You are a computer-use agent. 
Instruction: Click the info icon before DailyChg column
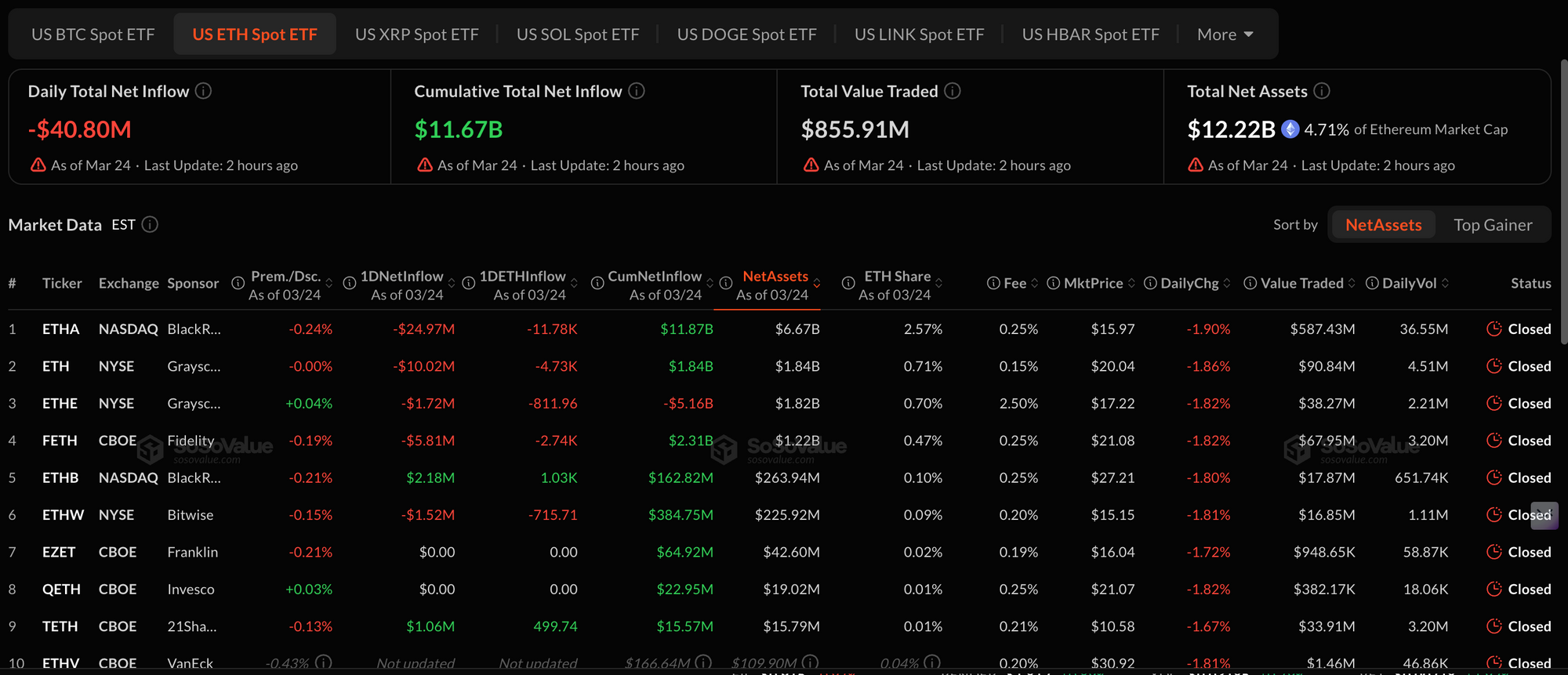click(x=1150, y=283)
